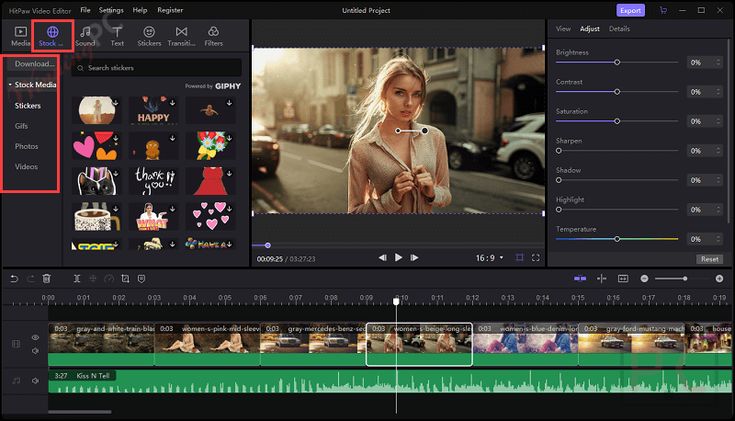Open the crop tool in the timeline toolbar

coord(125,278)
